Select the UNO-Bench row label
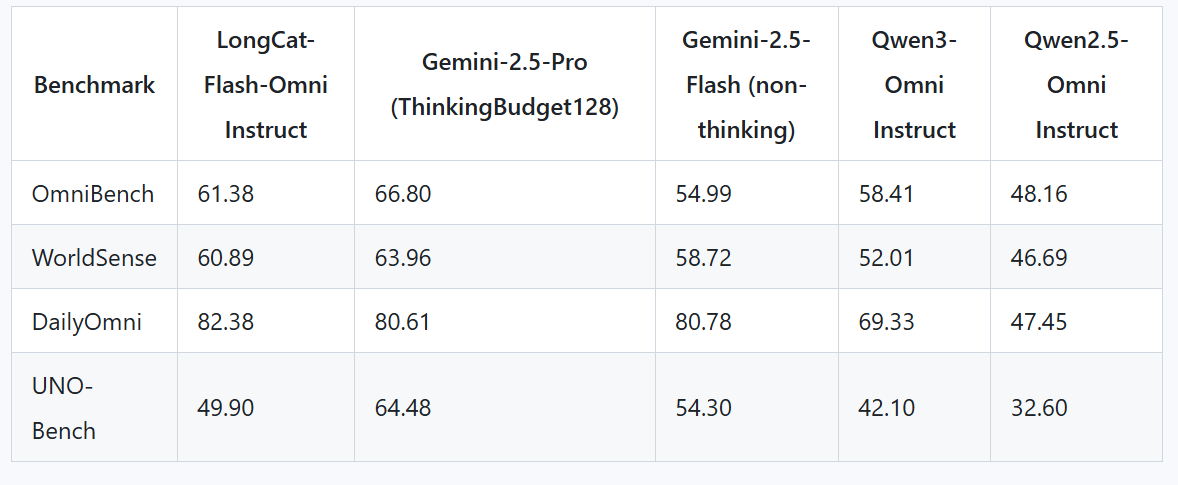1178x485 pixels. (64, 408)
